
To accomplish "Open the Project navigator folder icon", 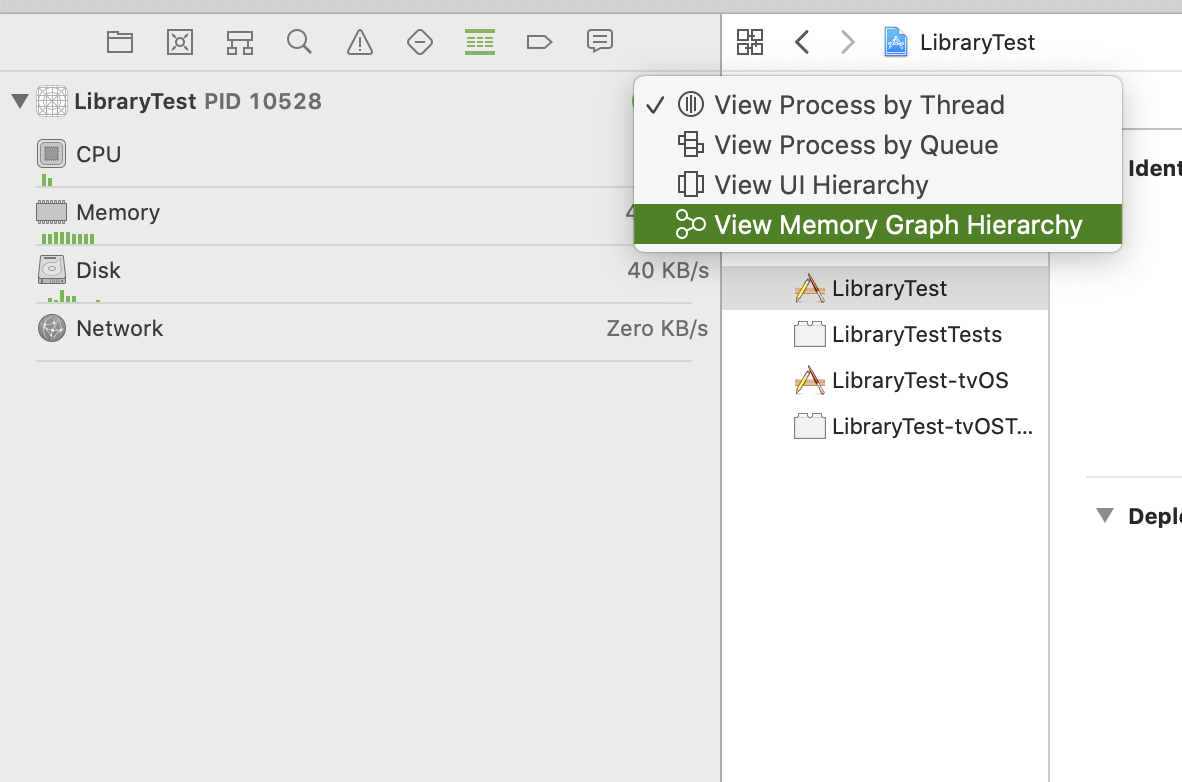I will [x=120, y=41].
